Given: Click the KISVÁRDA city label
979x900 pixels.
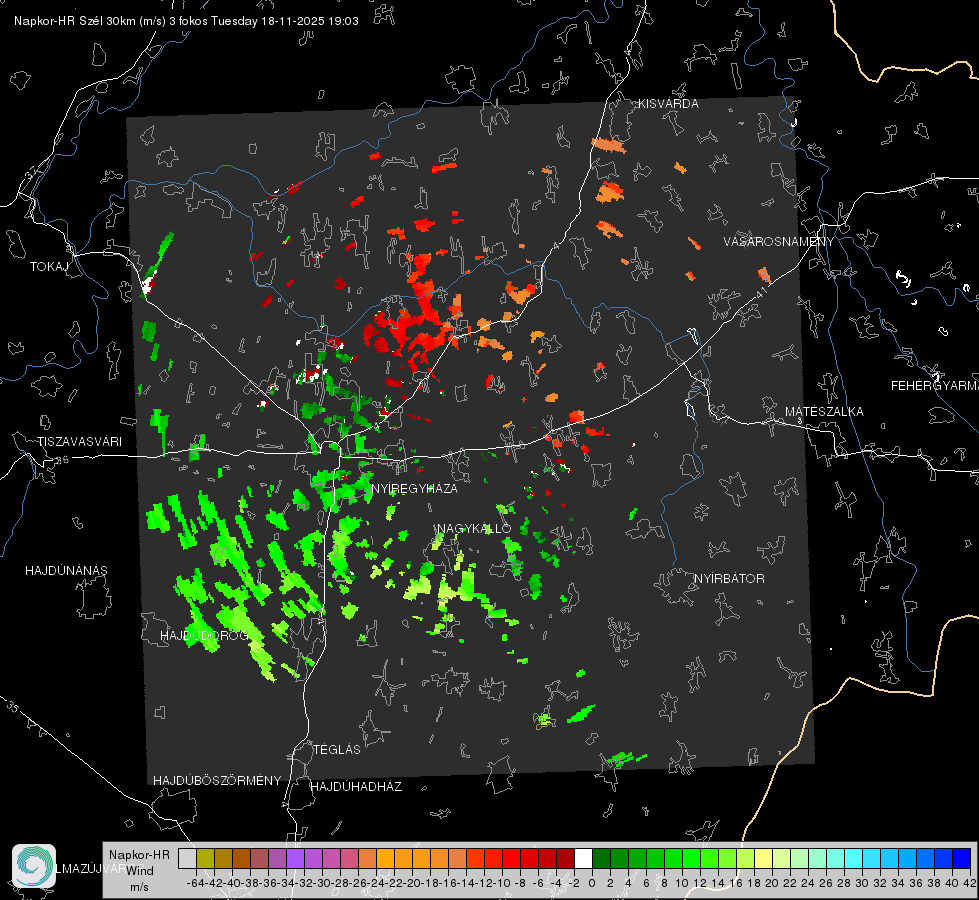Looking at the screenshot, I should (668, 104).
